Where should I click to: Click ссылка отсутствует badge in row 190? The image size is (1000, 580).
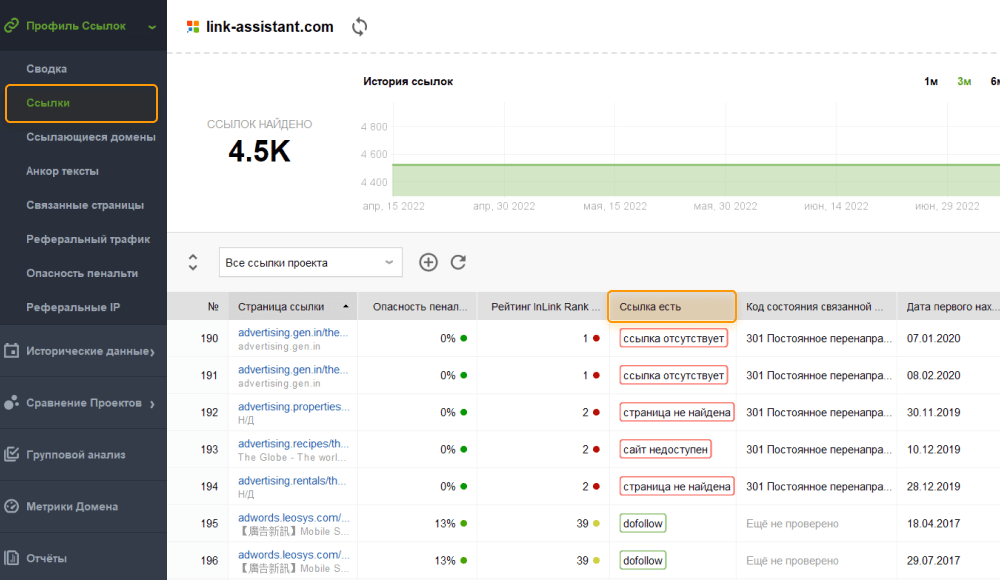[673, 338]
